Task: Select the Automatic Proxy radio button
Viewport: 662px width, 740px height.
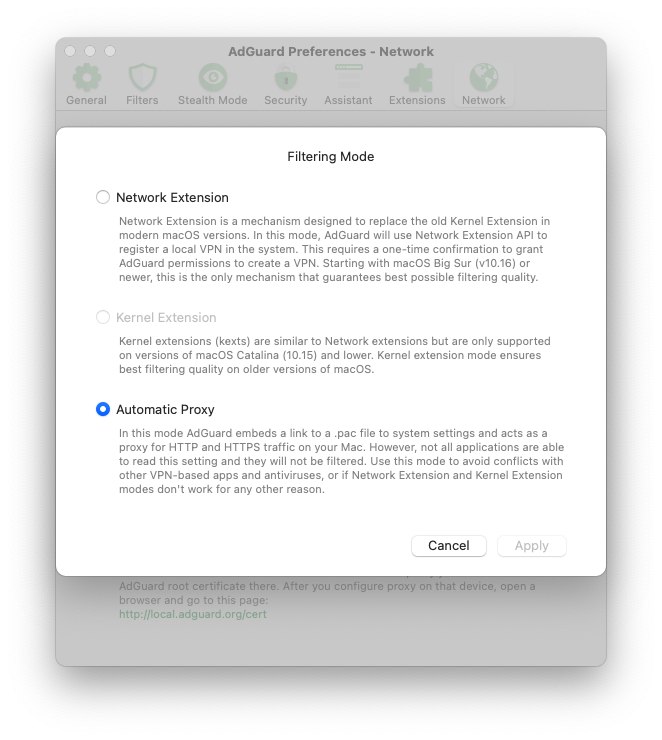Action: pyautogui.click(x=103, y=409)
